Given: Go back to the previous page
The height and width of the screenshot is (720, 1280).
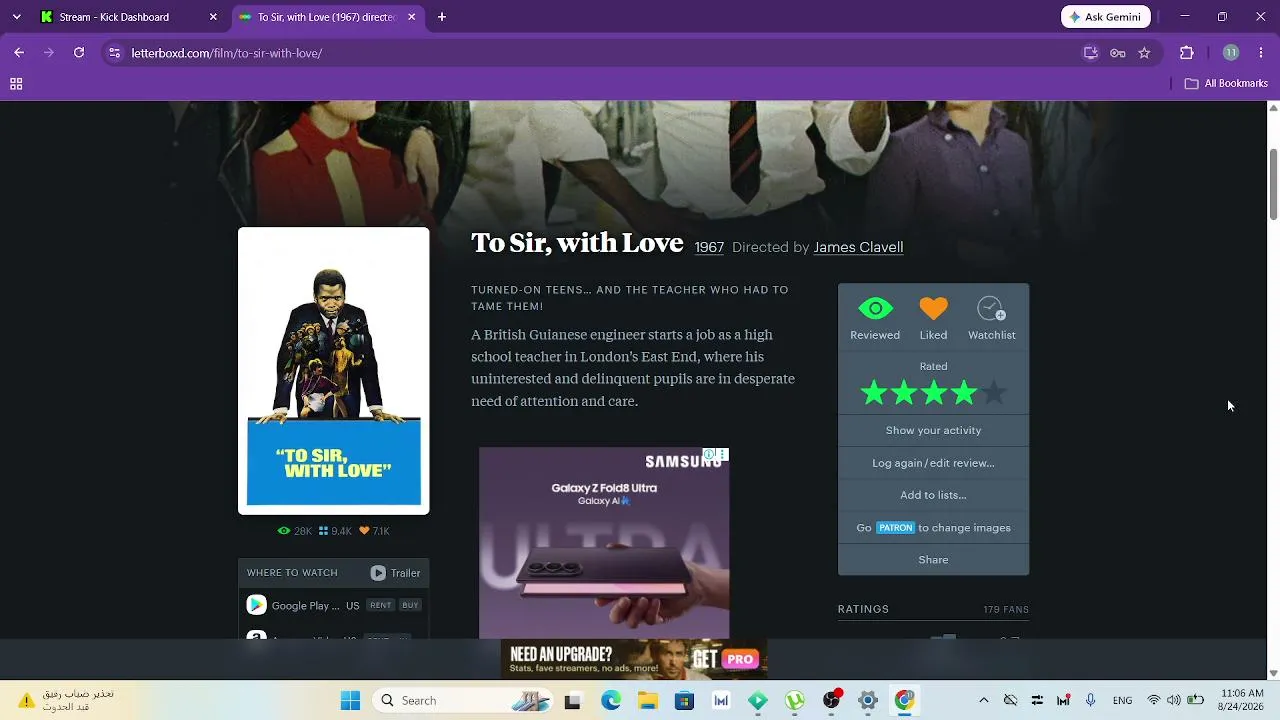Looking at the screenshot, I should [x=19, y=53].
